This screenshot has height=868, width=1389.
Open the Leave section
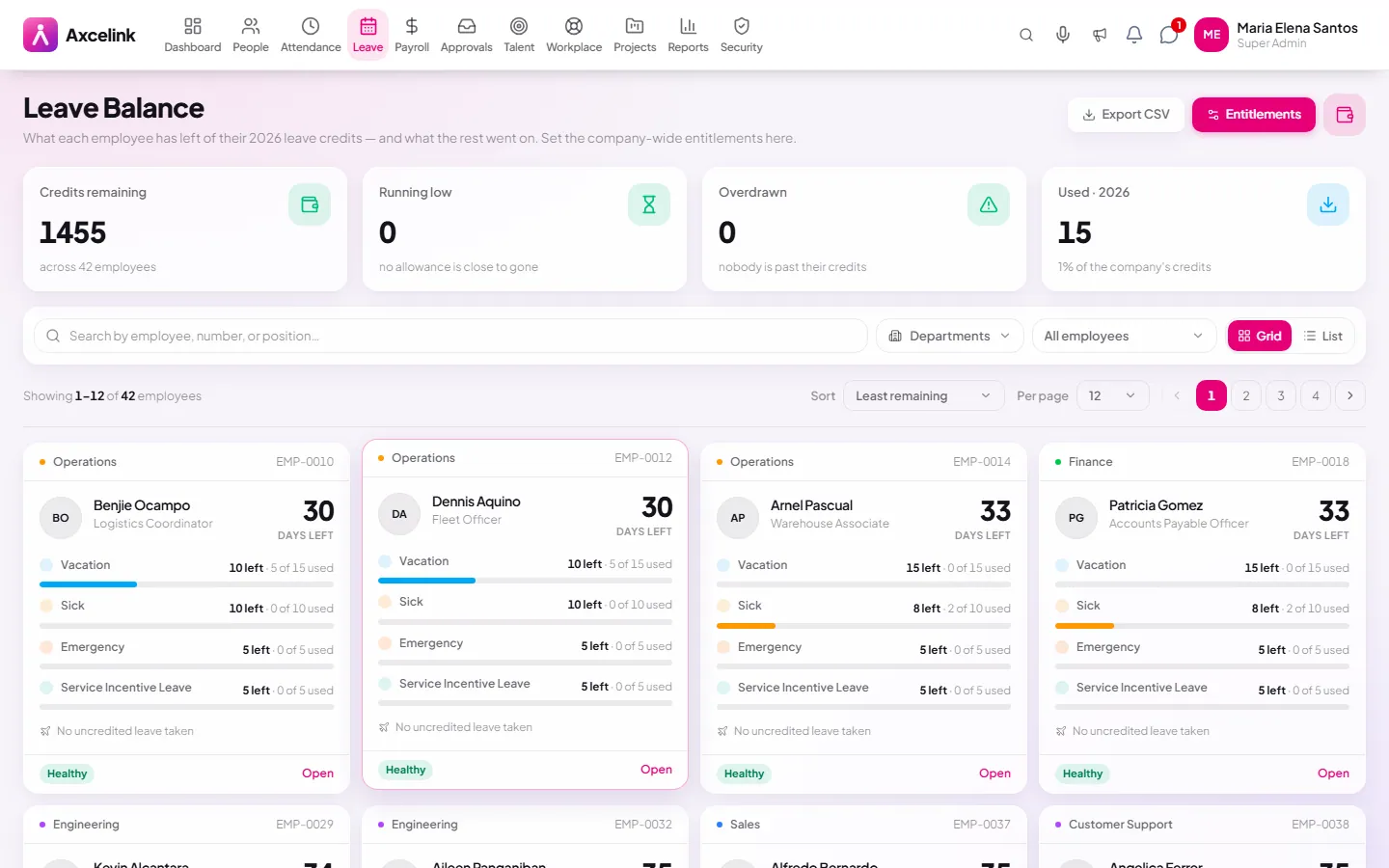368,35
